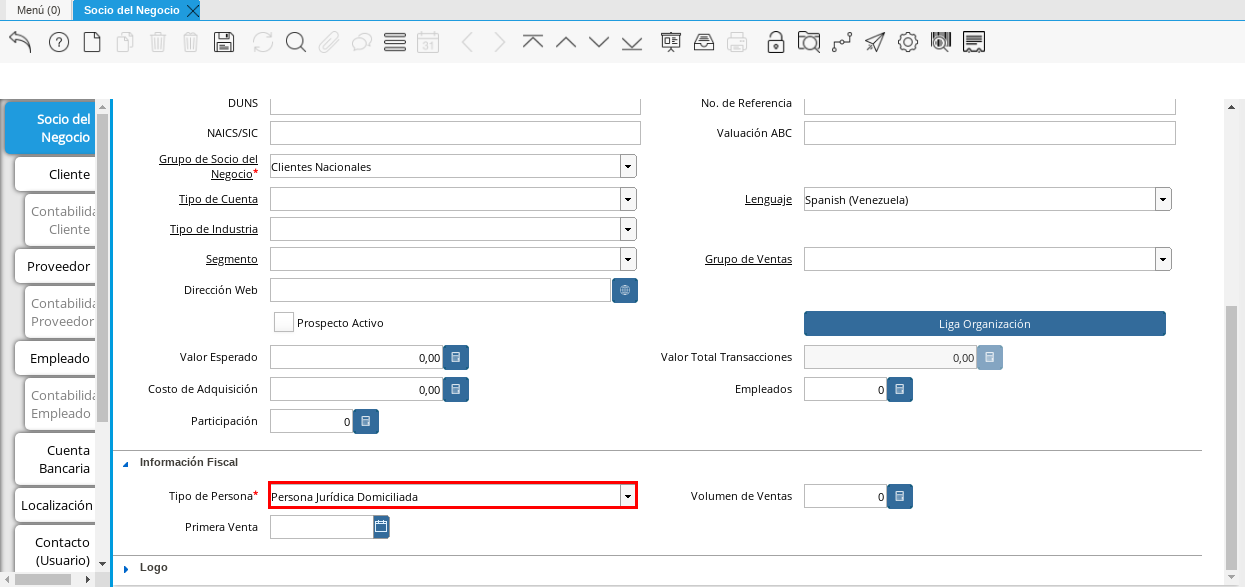The width and height of the screenshot is (1245, 588).
Task: Enable the Prospecto Activo checkbox
Action: tap(284, 322)
